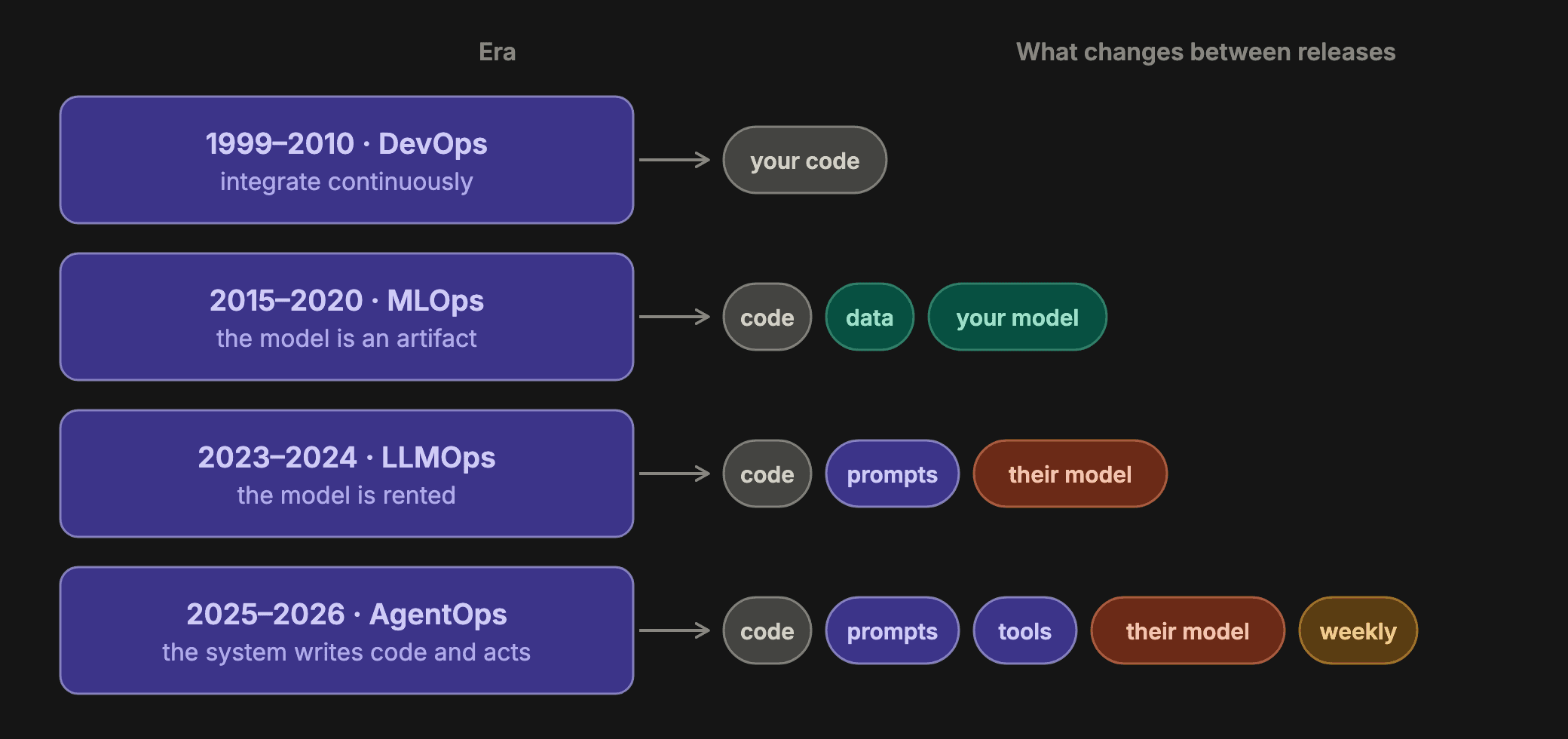Image resolution: width=1568 pixels, height=739 pixels.
Task: Click the green 'data' pill
Action: coord(870,317)
